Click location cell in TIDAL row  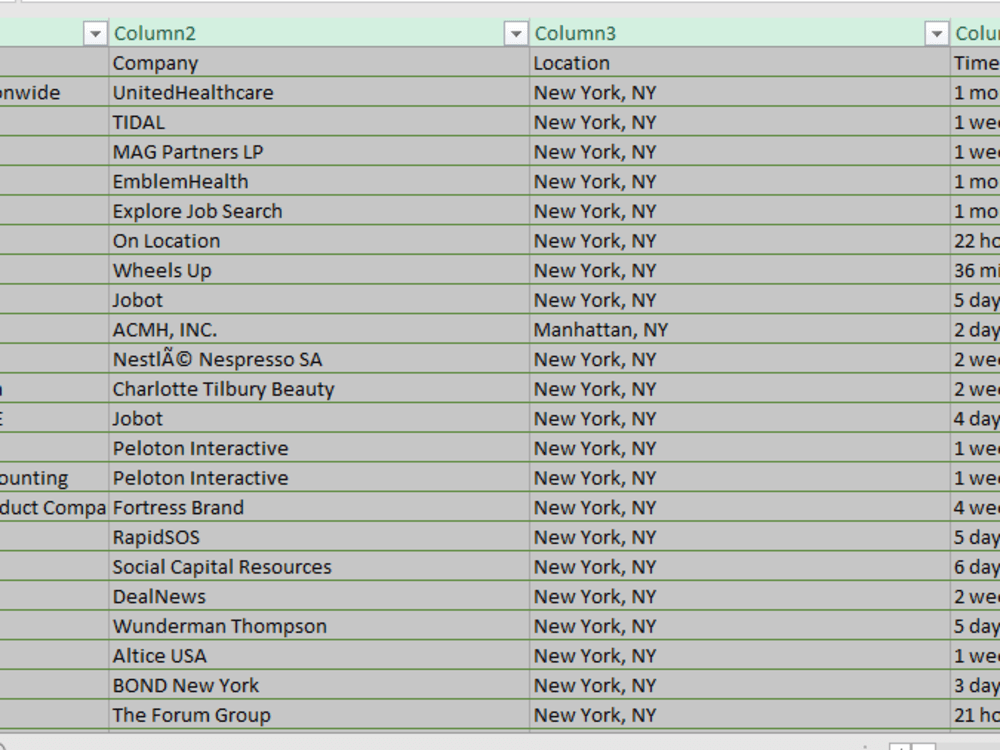740,122
